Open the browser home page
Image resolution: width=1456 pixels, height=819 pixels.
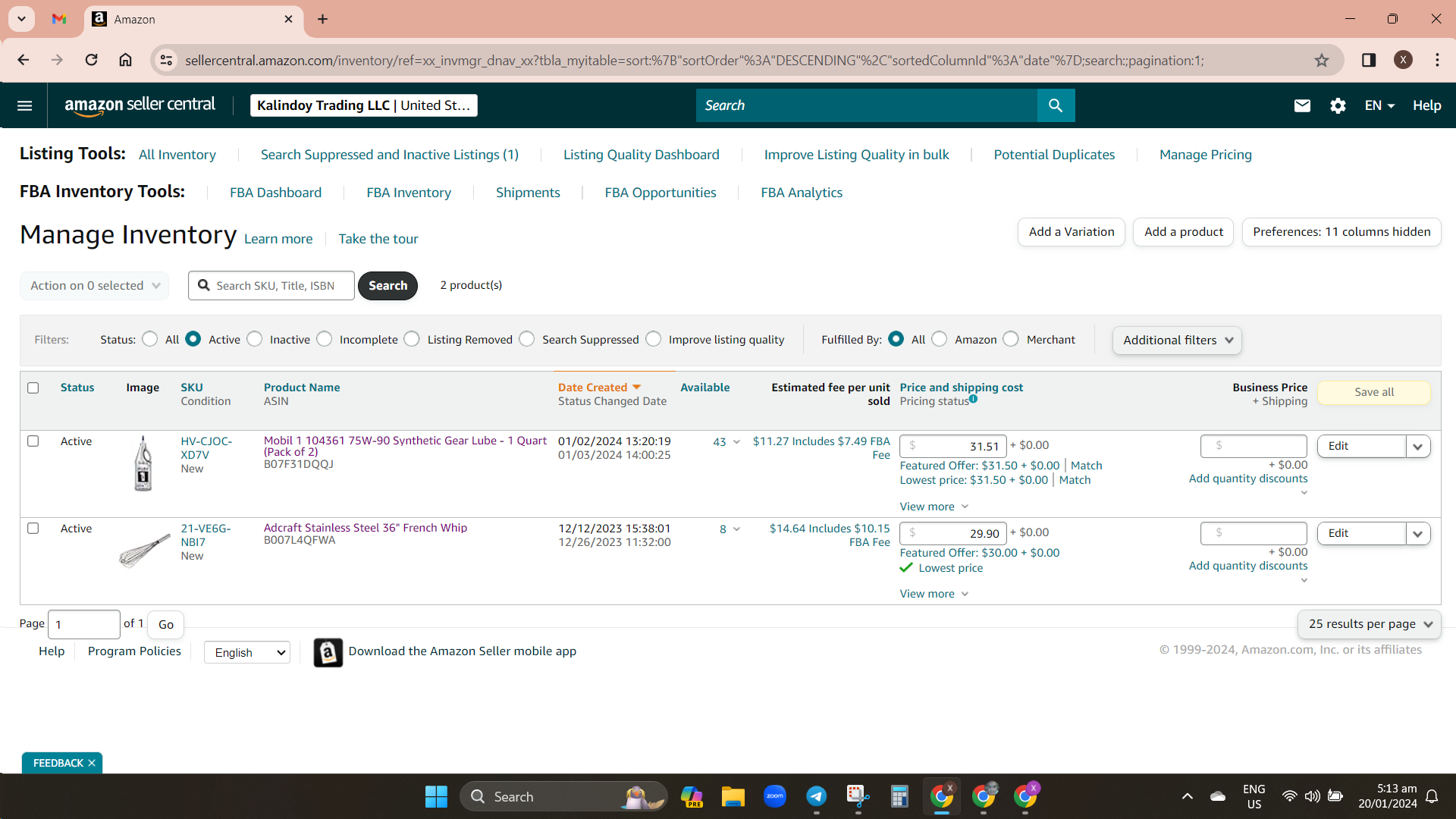coord(125,60)
